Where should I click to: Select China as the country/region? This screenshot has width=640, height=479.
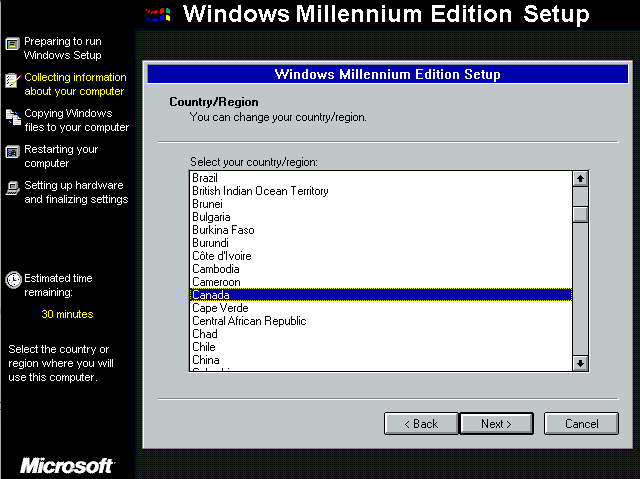206,360
